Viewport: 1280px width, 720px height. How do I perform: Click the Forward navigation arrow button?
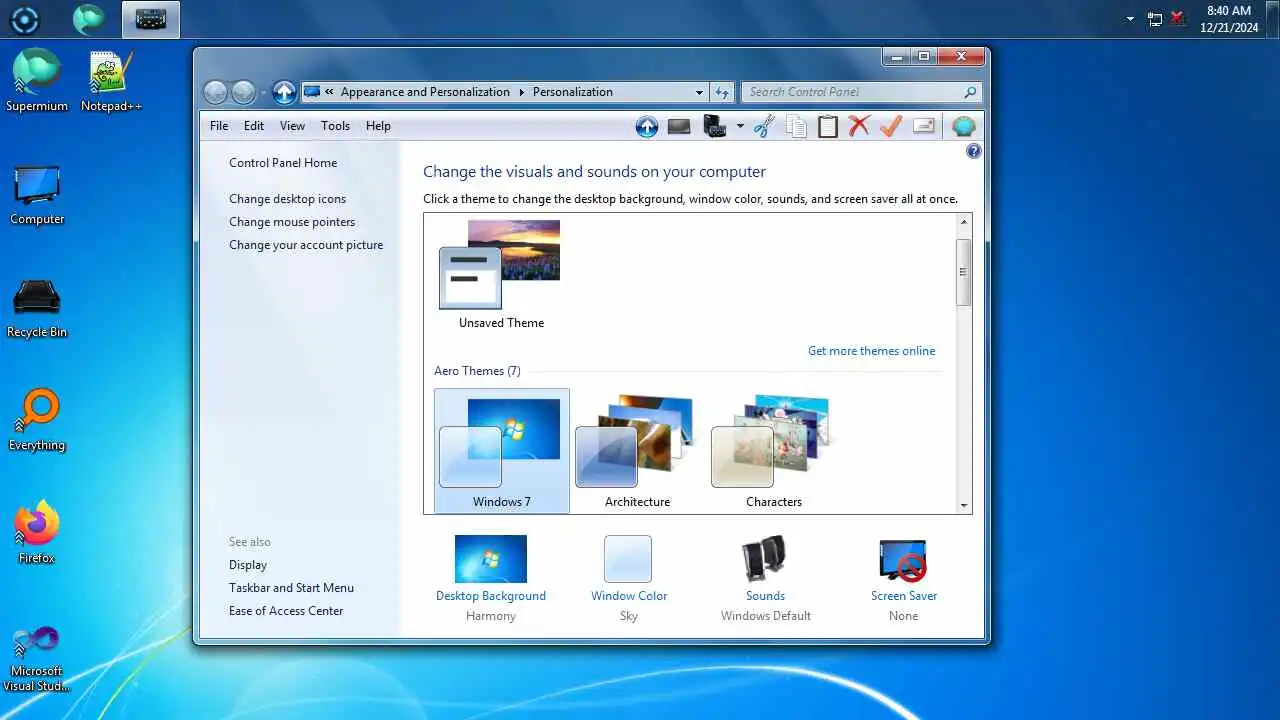point(243,92)
